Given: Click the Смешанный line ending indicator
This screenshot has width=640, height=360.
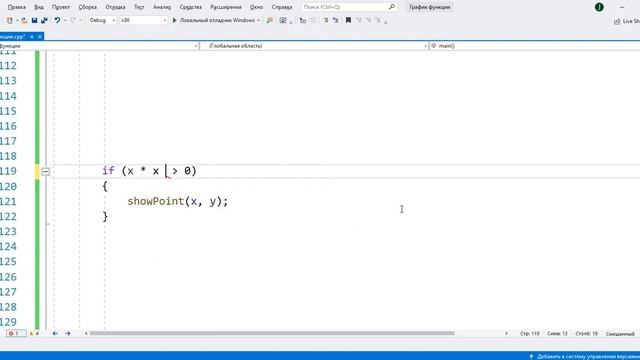Looking at the screenshot, I should [620, 334].
